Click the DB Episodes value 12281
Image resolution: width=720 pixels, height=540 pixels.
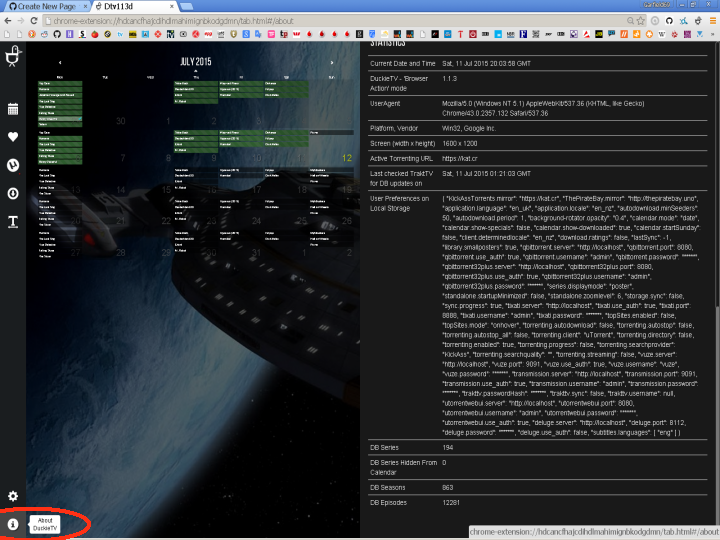pyautogui.click(x=451, y=502)
